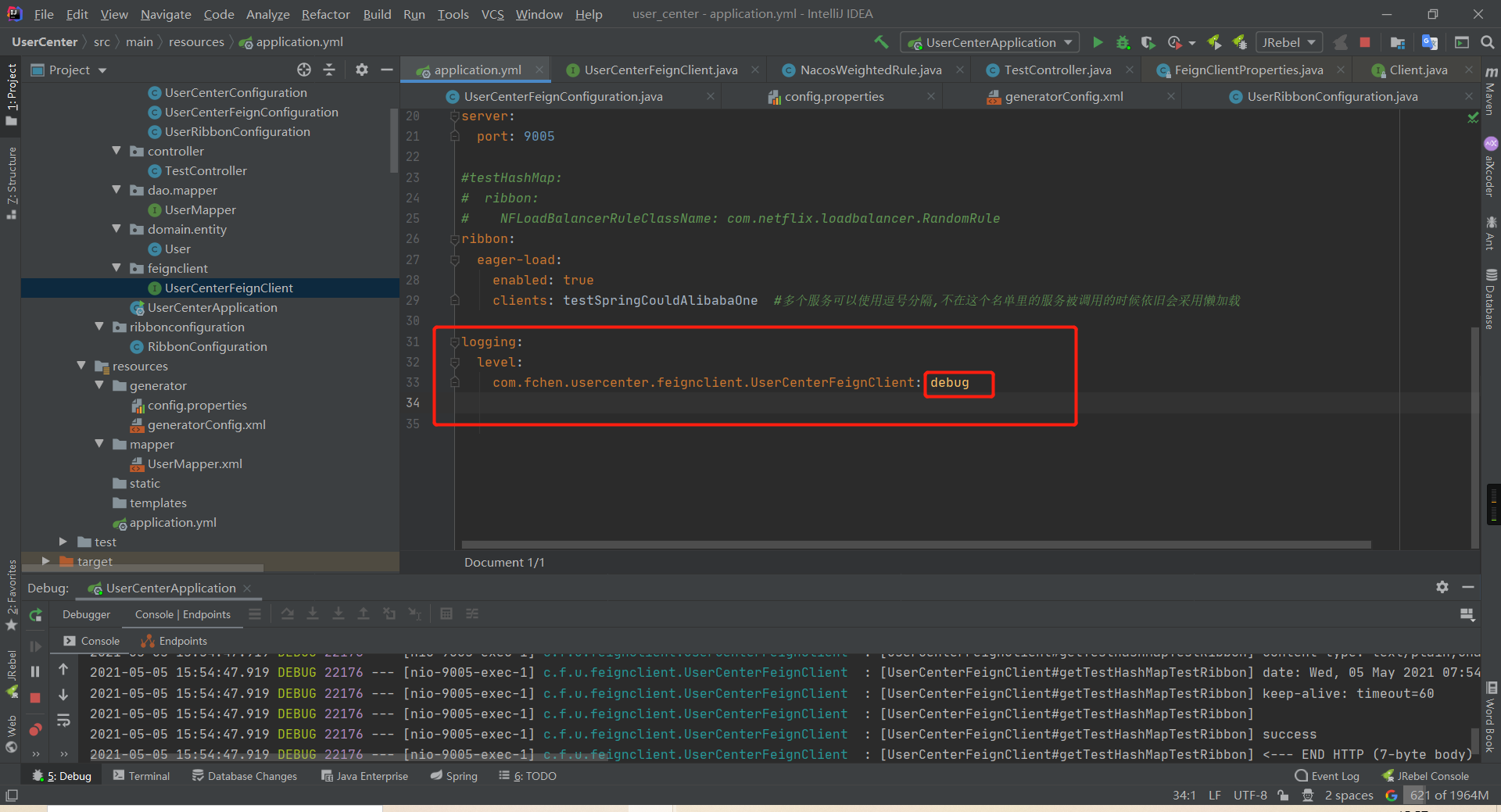Rerun the debug session
1501x812 pixels.
click(x=34, y=615)
